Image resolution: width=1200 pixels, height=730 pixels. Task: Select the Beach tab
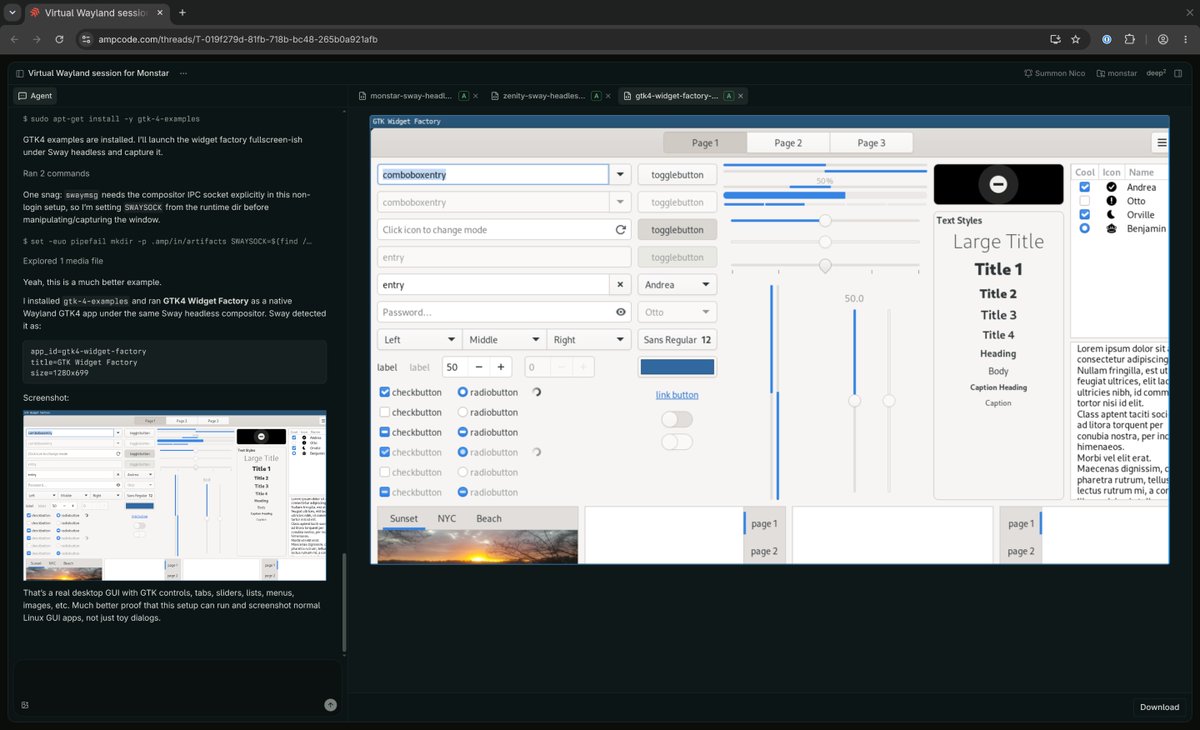pos(489,518)
